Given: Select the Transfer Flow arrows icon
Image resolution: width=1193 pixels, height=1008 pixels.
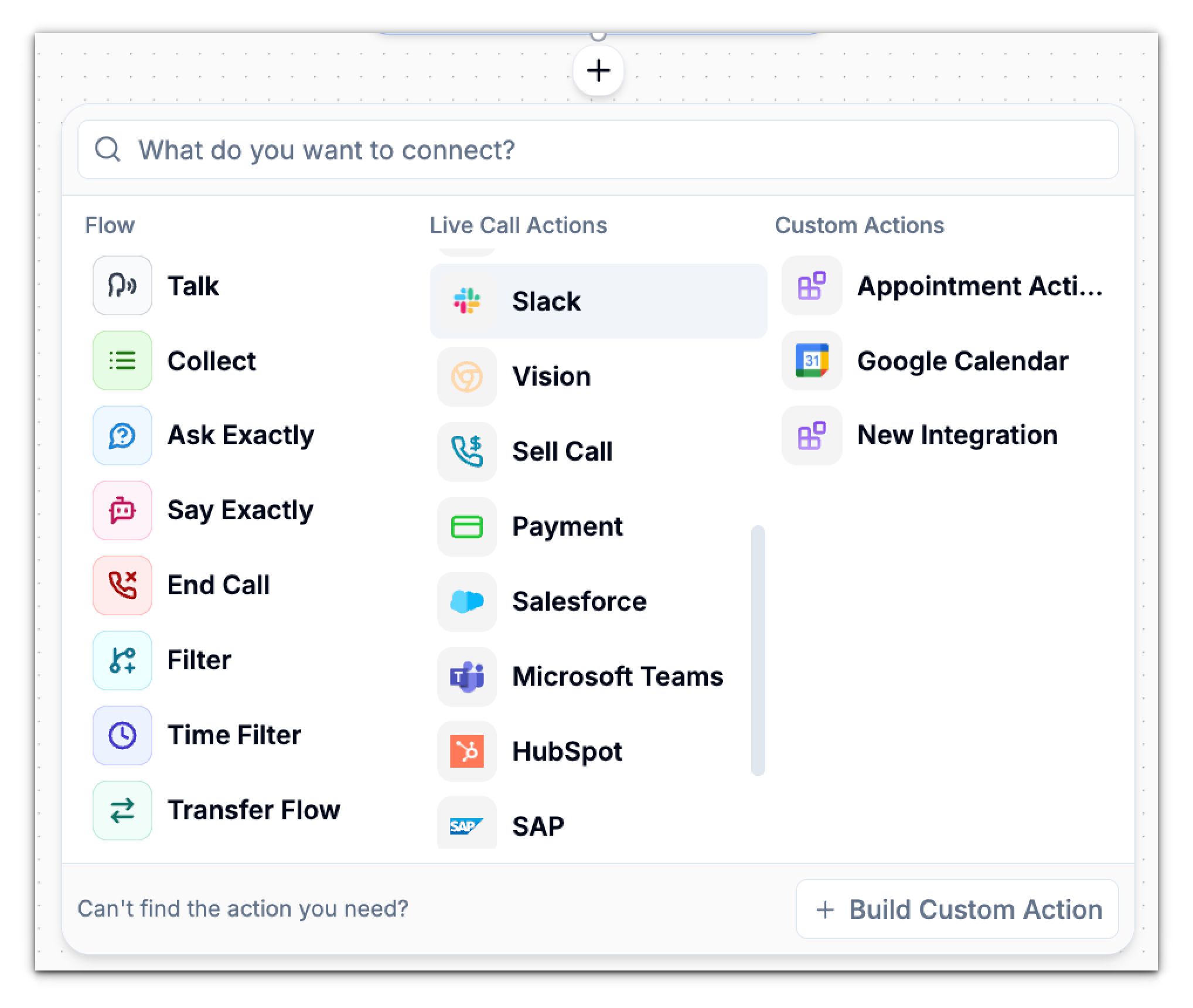Looking at the screenshot, I should click(x=122, y=810).
